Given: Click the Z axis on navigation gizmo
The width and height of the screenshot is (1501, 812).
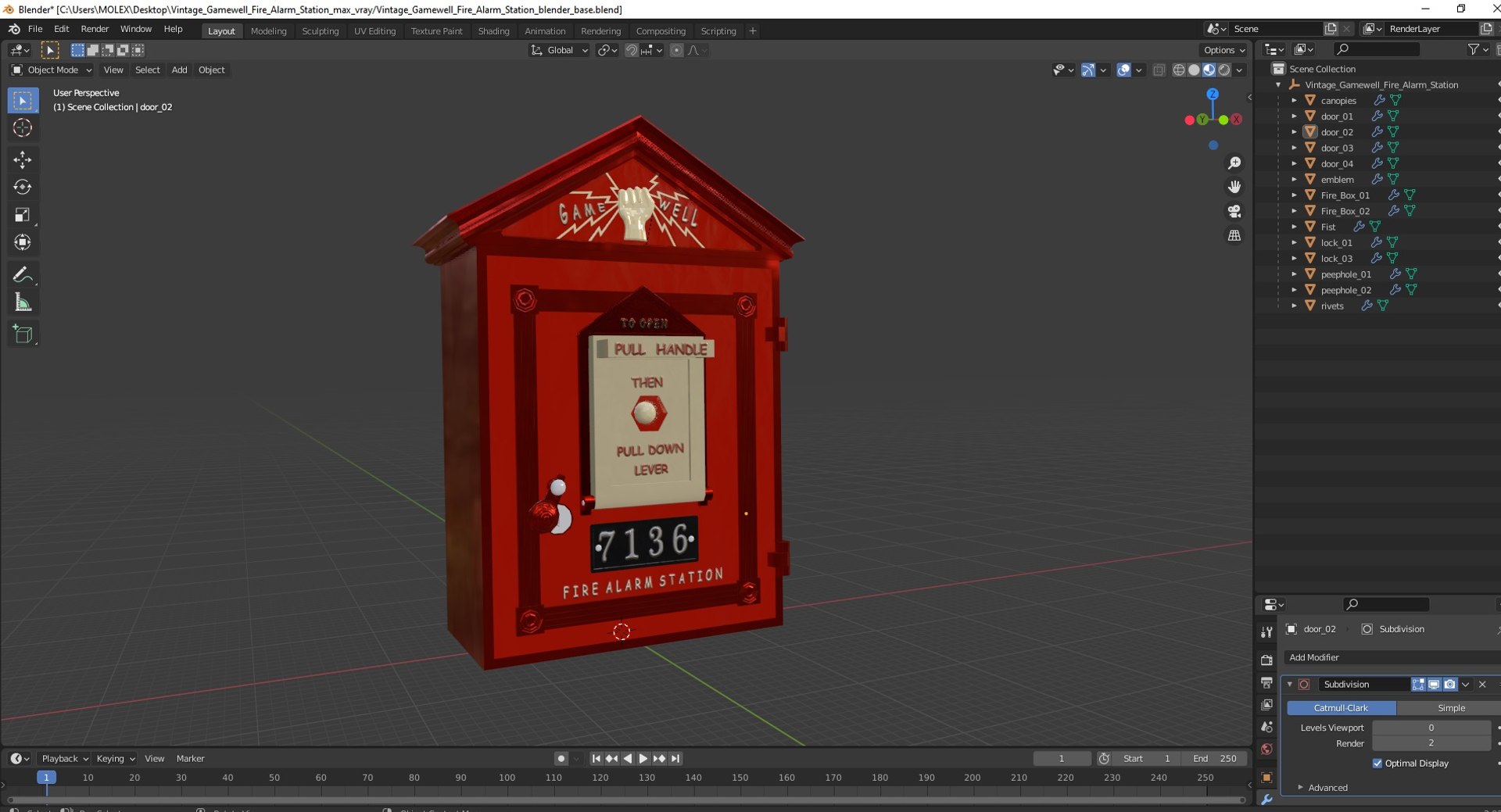Looking at the screenshot, I should (1213, 94).
